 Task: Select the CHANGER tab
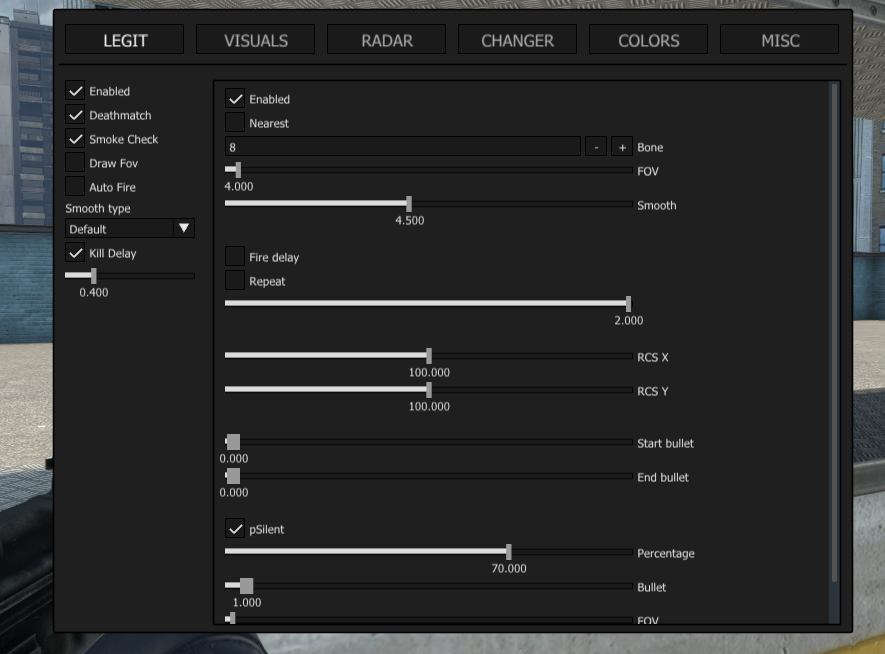pyautogui.click(x=517, y=40)
